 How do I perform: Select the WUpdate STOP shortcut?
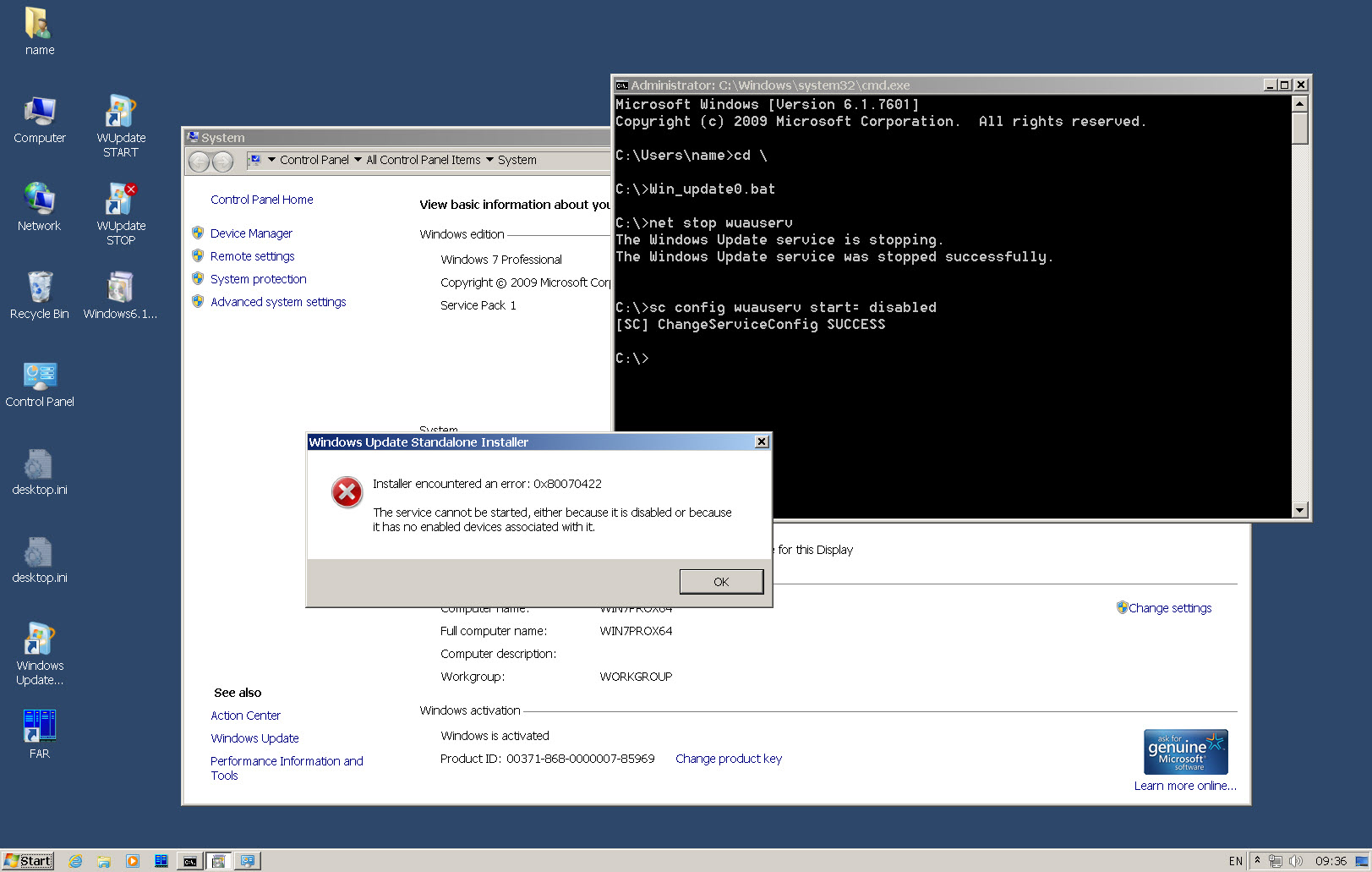pos(121,214)
